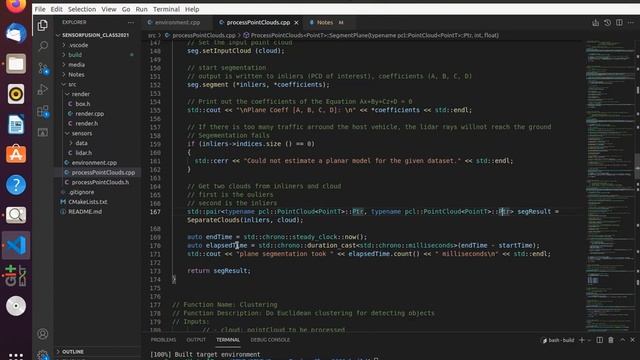The height and width of the screenshot is (360, 640).
Task: Open Help from the dock
Action: coord(16,184)
